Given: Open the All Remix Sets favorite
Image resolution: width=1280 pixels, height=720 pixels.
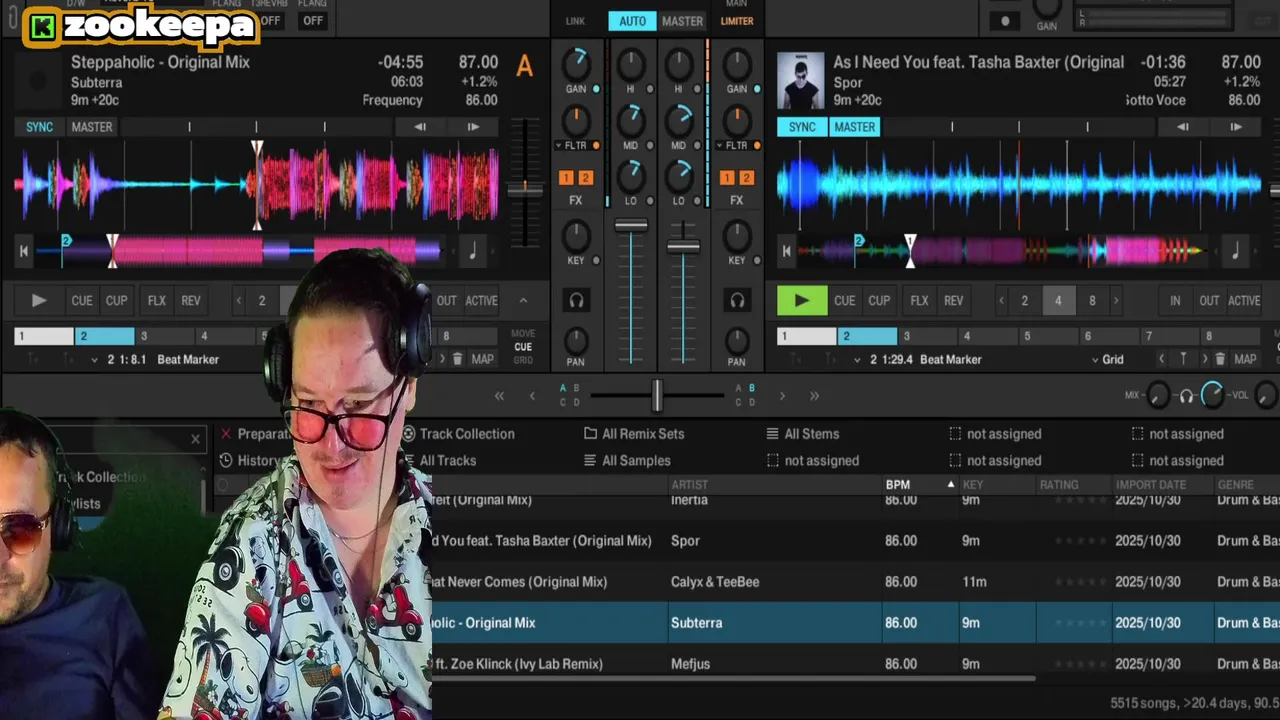Looking at the screenshot, I should tap(634, 434).
